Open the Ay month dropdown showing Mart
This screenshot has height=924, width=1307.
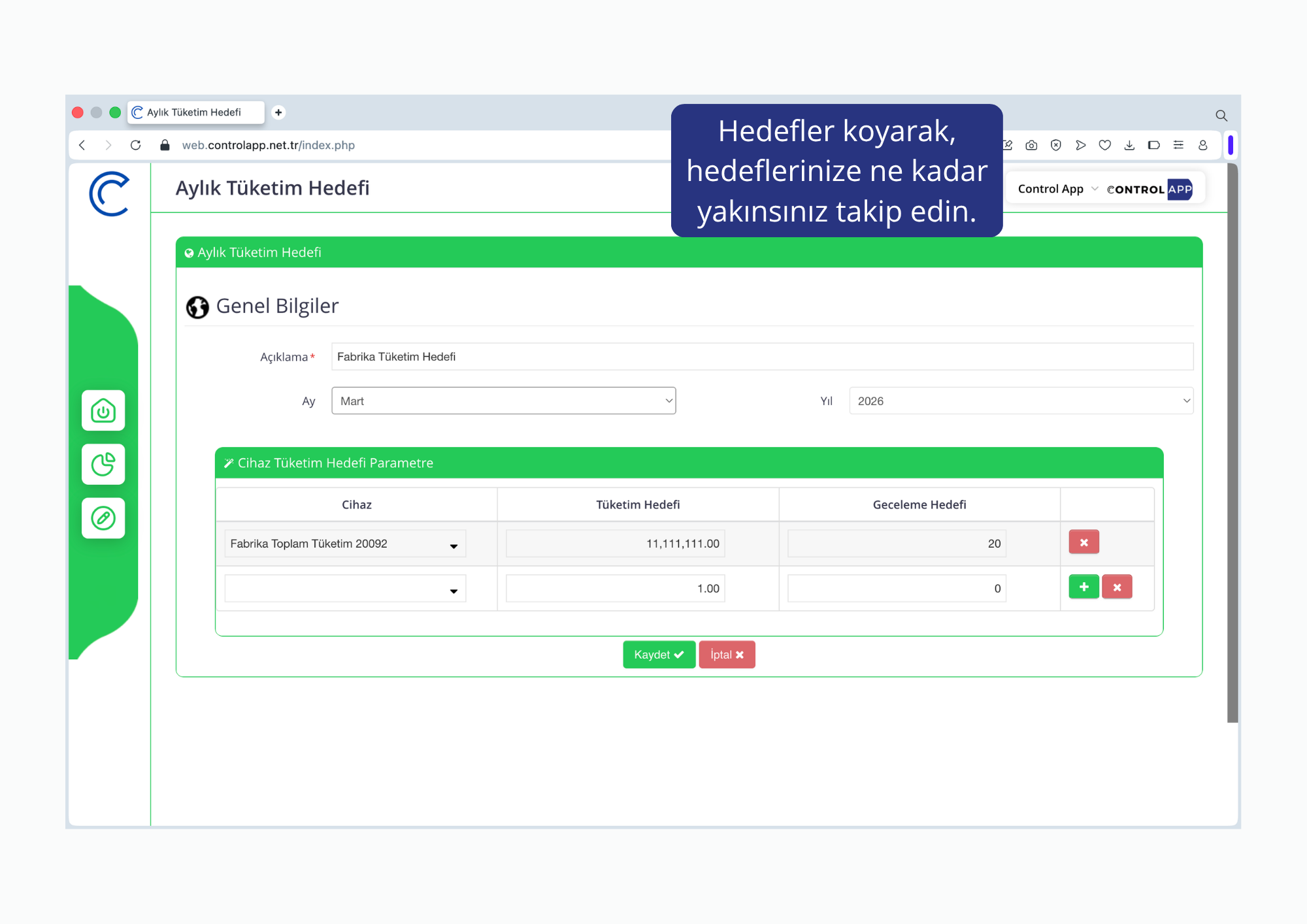tap(504, 401)
